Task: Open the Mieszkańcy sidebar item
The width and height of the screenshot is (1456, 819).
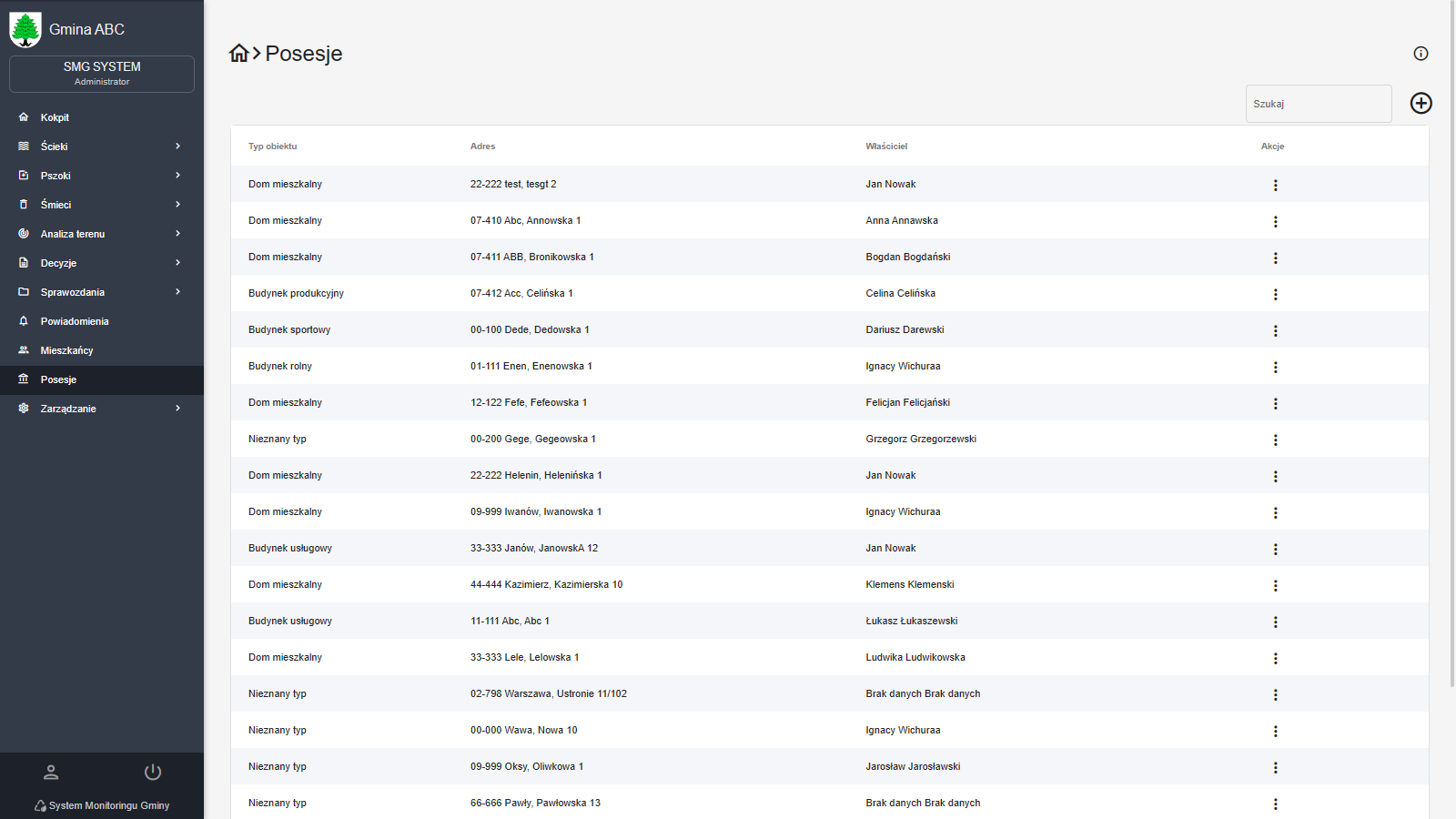Action: 66,350
